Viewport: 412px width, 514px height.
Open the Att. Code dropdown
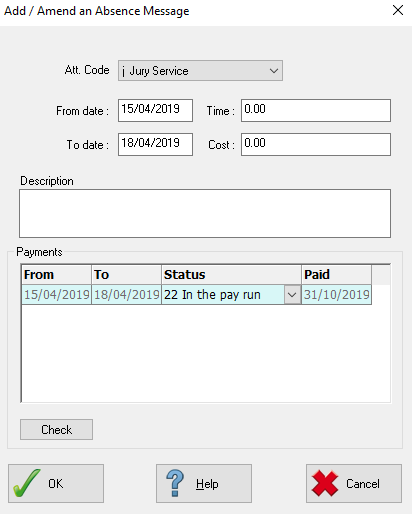(x=274, y=71)
